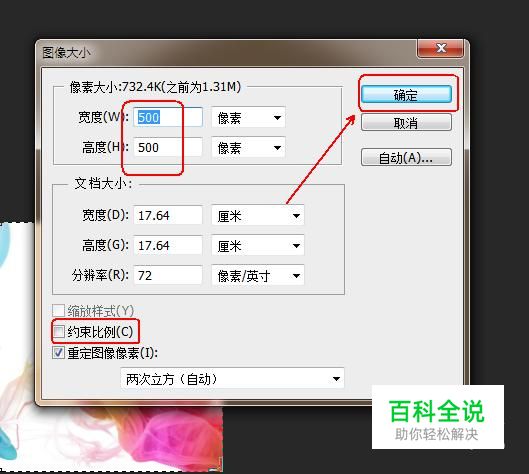The image size is (529, 474).
Task: Uncheck the 重定图像像素(I) checkbox
Action: pyautogui.click(x=58, y=353)
